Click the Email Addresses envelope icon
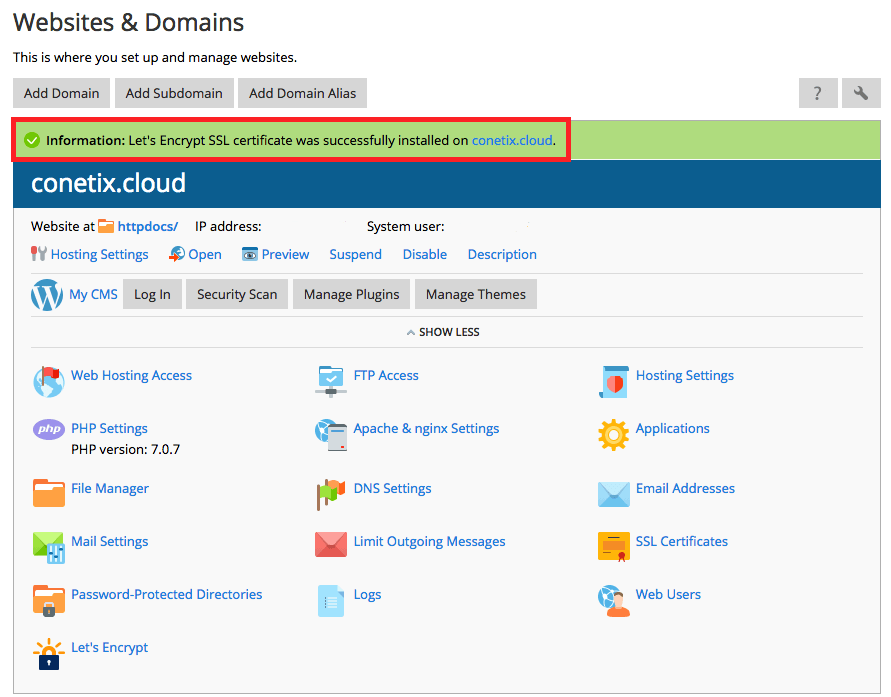Viewport: 891px width, 697px height. pyautogui.click(x=613, y=492)
